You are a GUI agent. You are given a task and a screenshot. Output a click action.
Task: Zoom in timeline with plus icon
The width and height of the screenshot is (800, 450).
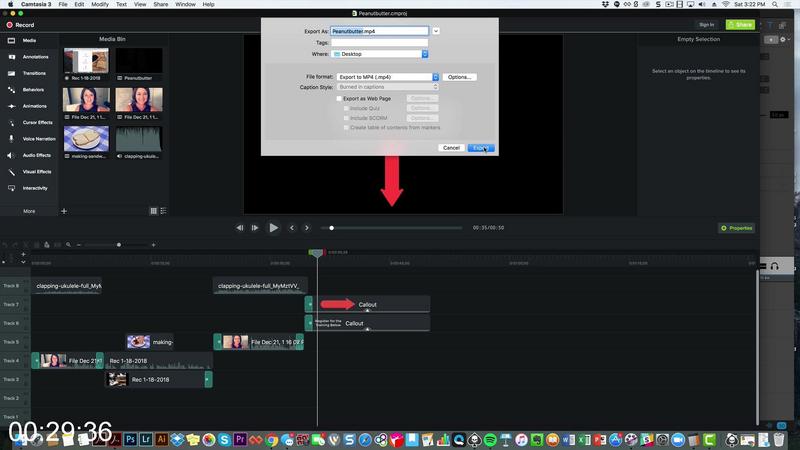point(153,245)
